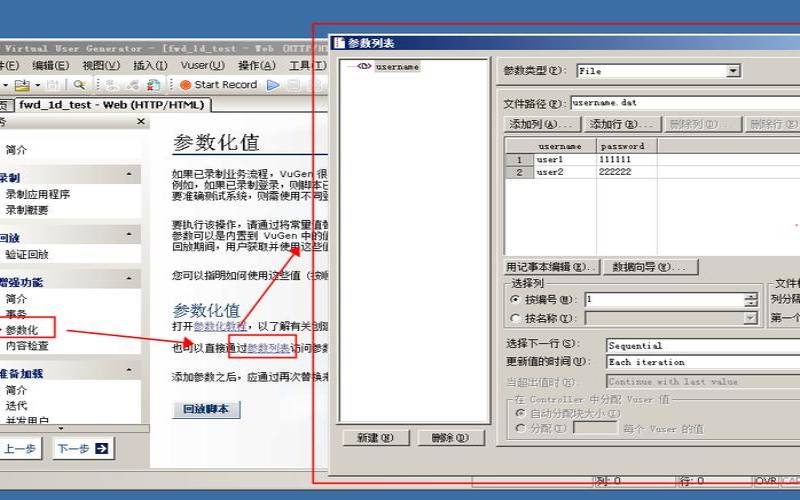This screenshot has height=500, width=800.
Task: Collapse the 增强功能 section arrow
Action: [x=129, y=279]
